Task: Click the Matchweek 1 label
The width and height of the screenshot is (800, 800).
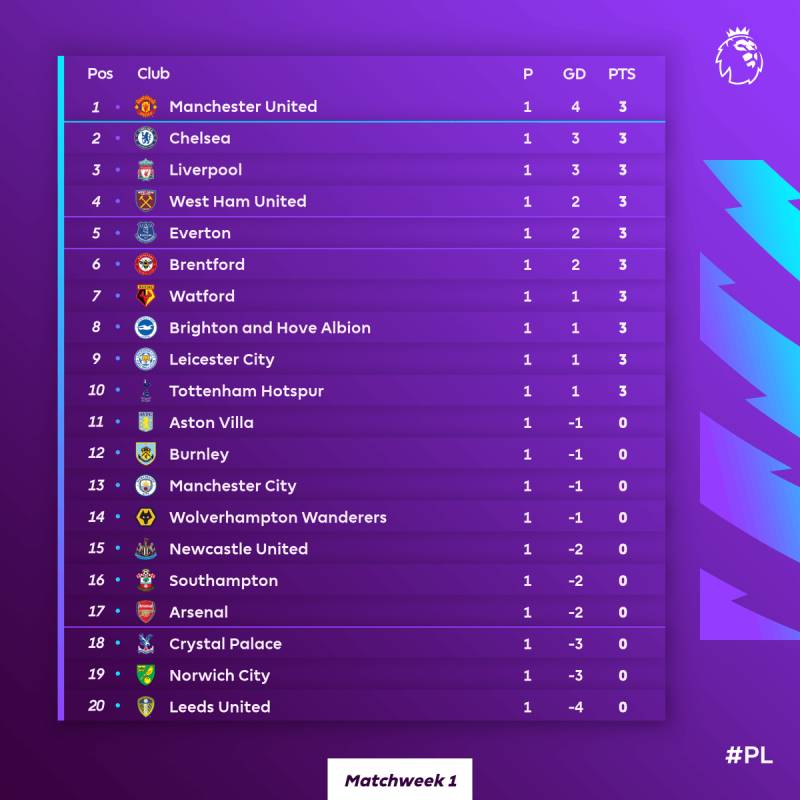Action: [399, 780]
